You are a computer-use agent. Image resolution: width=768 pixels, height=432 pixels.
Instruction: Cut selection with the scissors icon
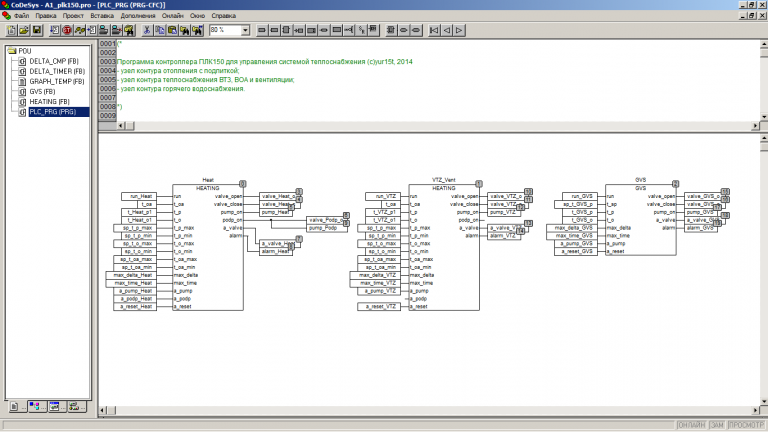point(146,31)
